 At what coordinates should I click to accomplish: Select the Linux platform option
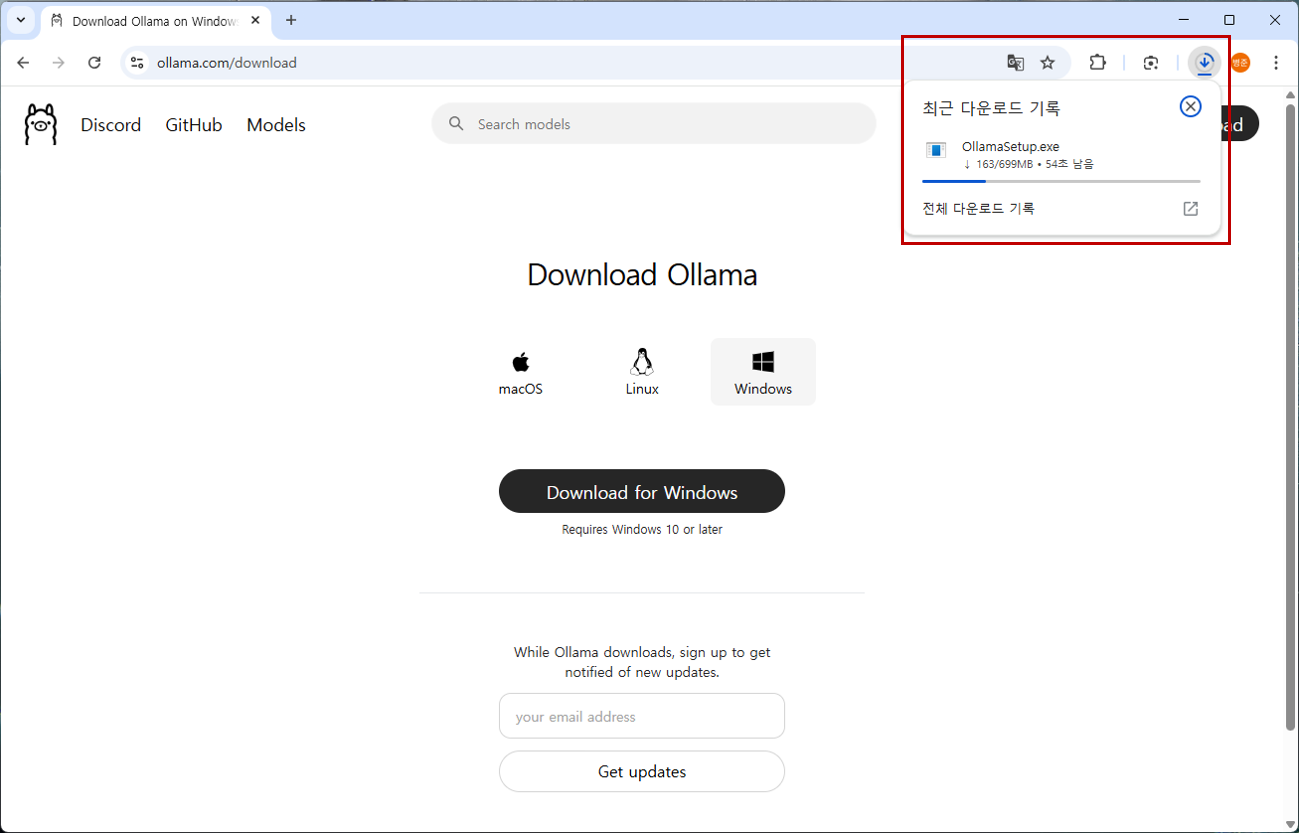642,372
